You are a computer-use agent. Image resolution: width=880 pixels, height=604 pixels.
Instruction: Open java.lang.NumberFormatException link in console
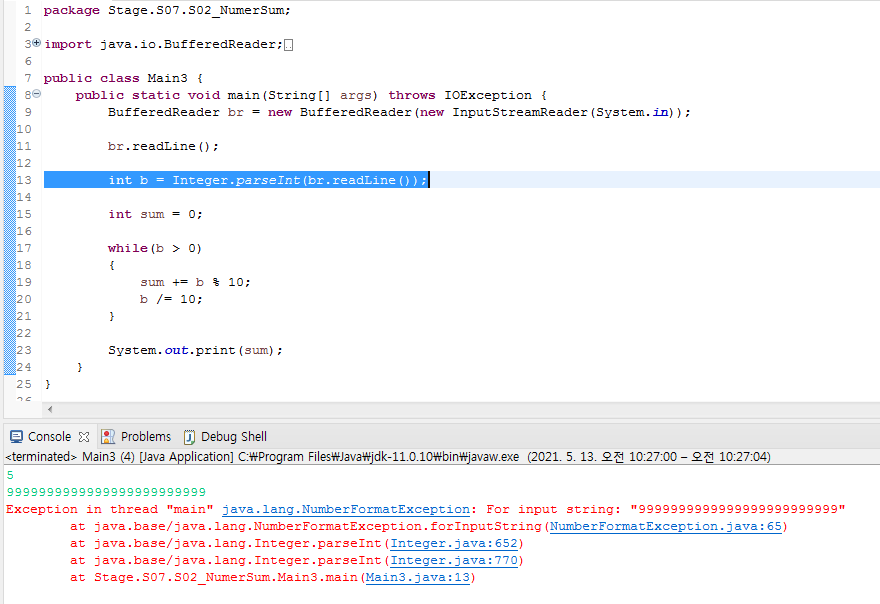[x=346, y=510]
